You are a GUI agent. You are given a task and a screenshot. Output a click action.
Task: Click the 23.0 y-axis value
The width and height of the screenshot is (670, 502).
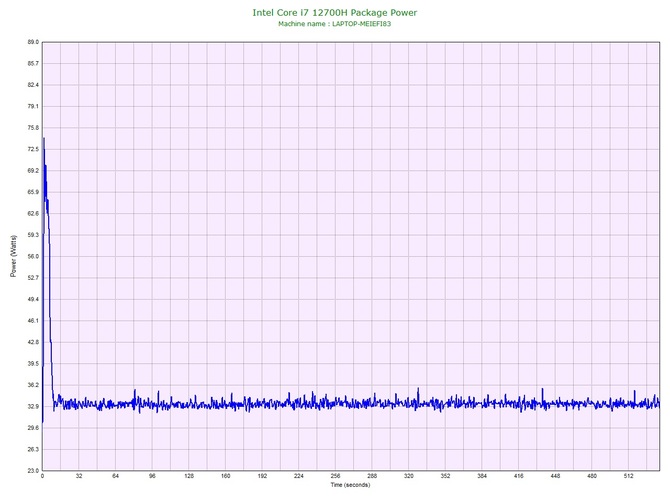[33, 471]
